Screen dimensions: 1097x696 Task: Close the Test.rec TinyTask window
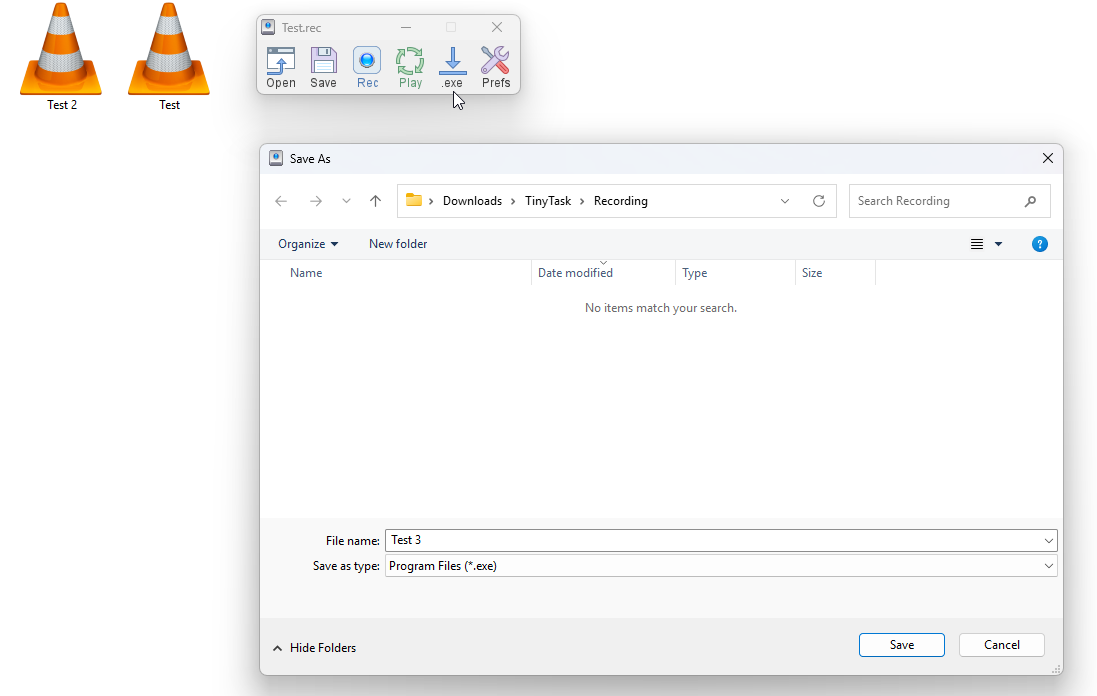click(497, 27)
